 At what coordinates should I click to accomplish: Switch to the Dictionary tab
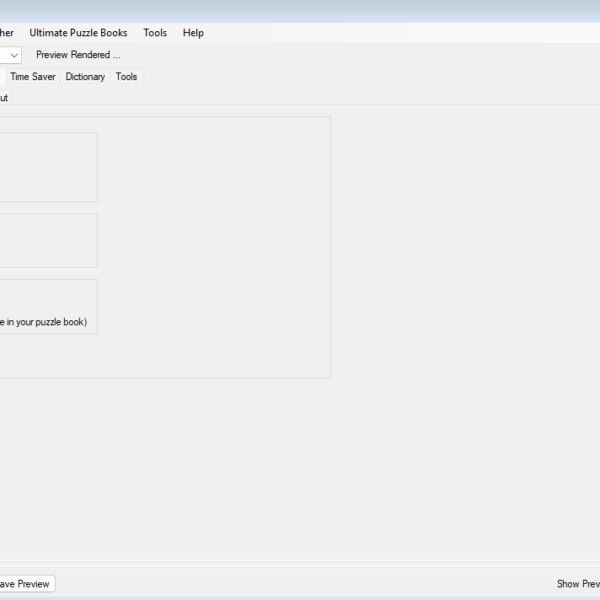[x=85, y=76]
